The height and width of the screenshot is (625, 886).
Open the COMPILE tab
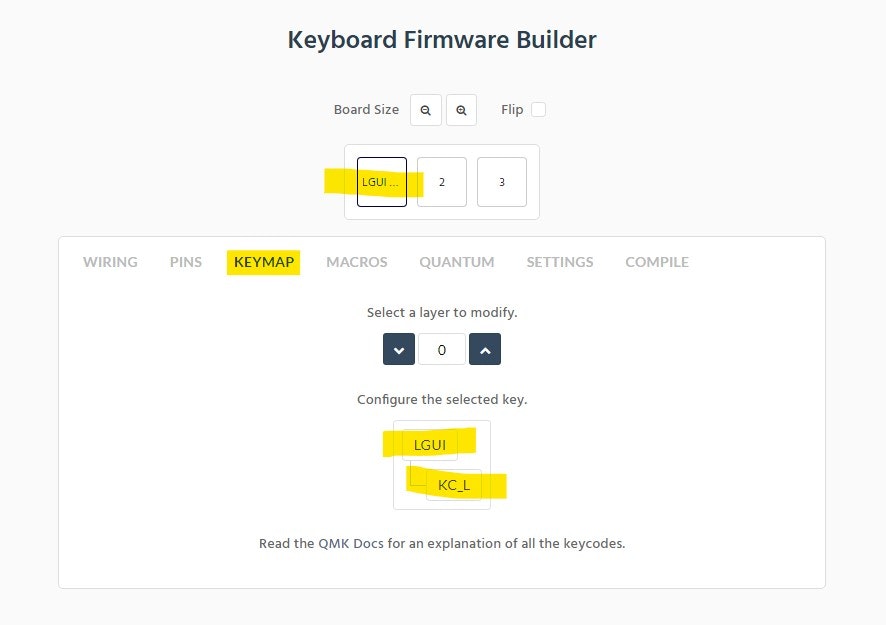click(x=657, y=262)
